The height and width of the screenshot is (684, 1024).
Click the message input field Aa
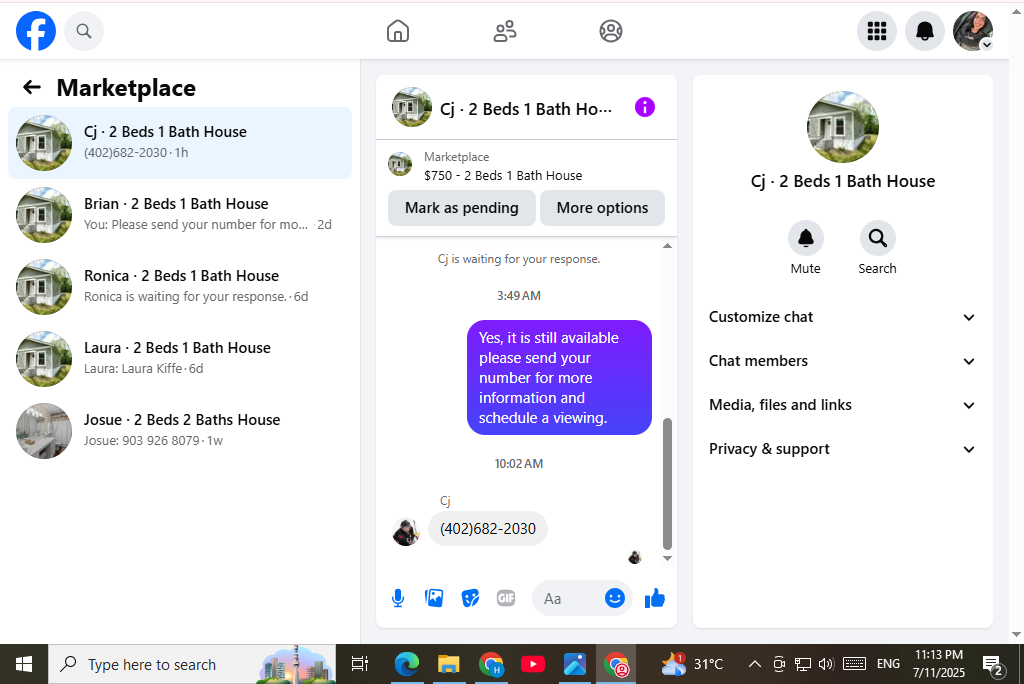(567, 598)
